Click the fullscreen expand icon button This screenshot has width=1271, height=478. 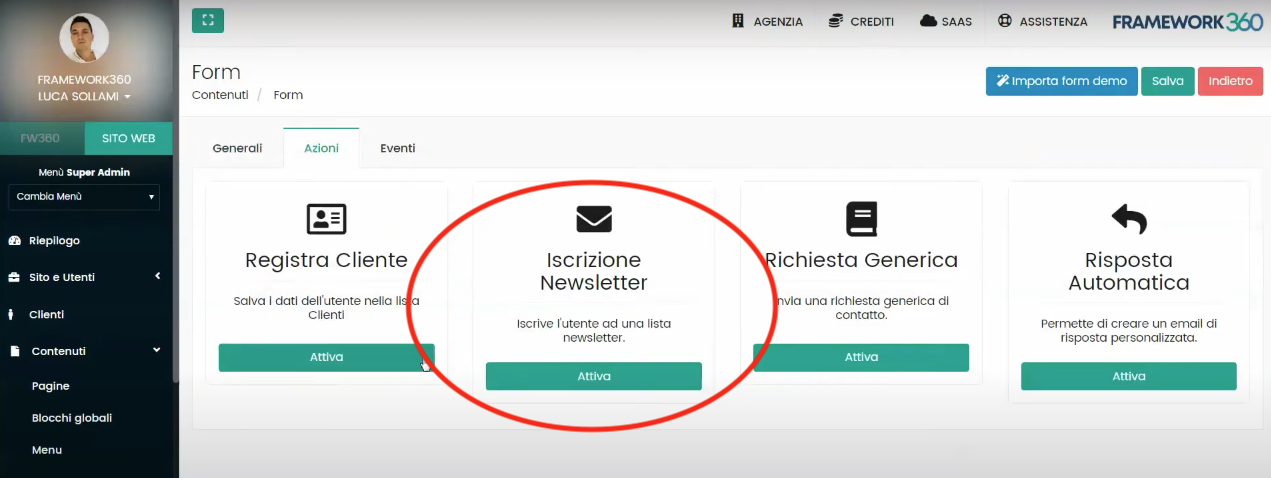[208, 21]
